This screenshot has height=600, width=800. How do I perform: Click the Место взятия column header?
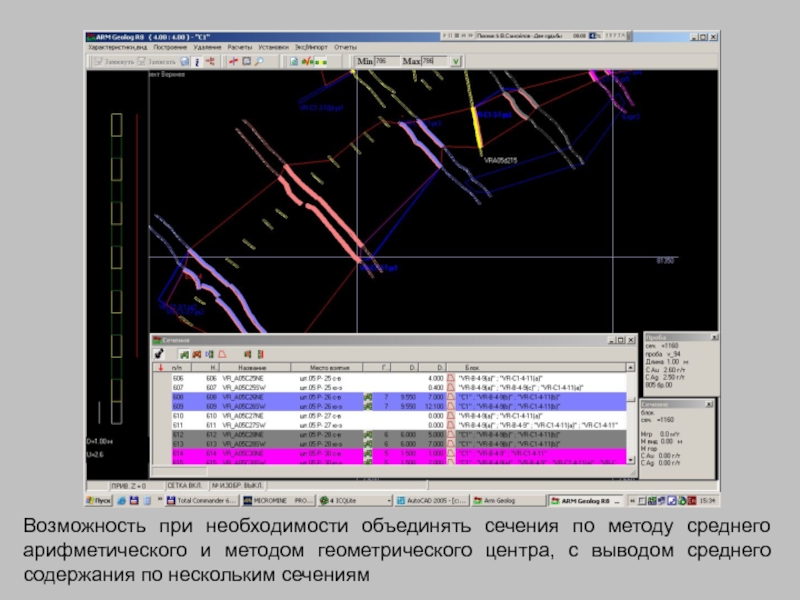pyautogui.click(x=327, y=368)
